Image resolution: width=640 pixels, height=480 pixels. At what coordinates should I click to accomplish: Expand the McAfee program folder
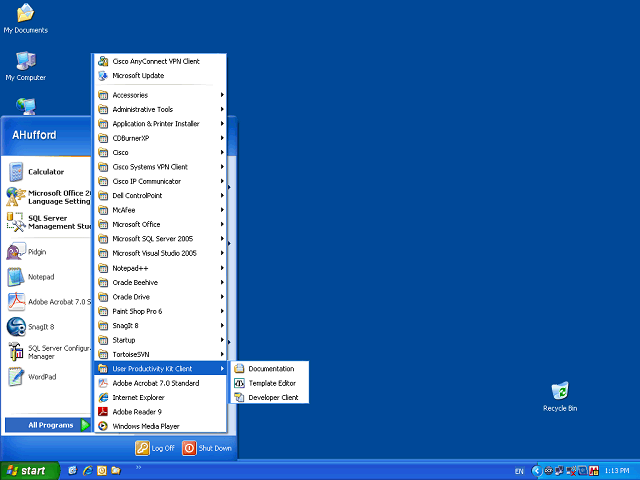point(160,210)
